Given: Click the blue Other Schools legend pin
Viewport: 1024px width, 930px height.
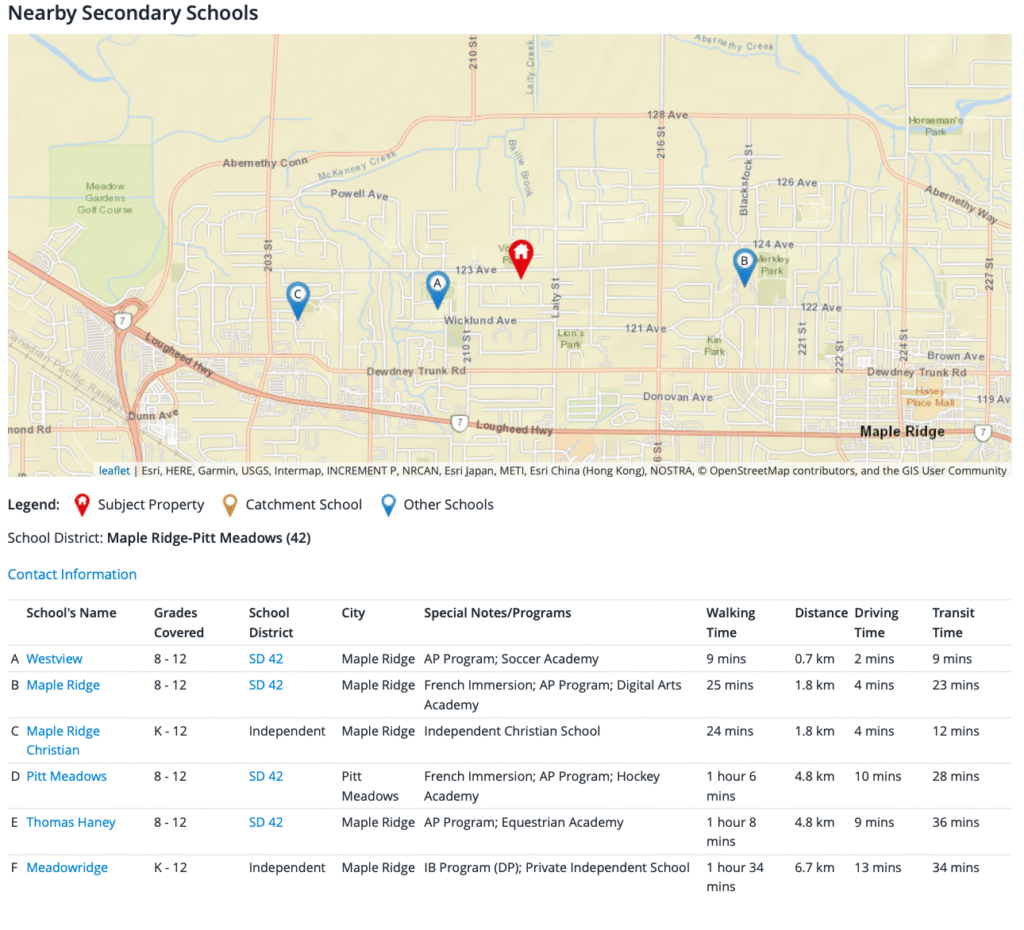Looking at the screenshot, I should click(389, 505).
